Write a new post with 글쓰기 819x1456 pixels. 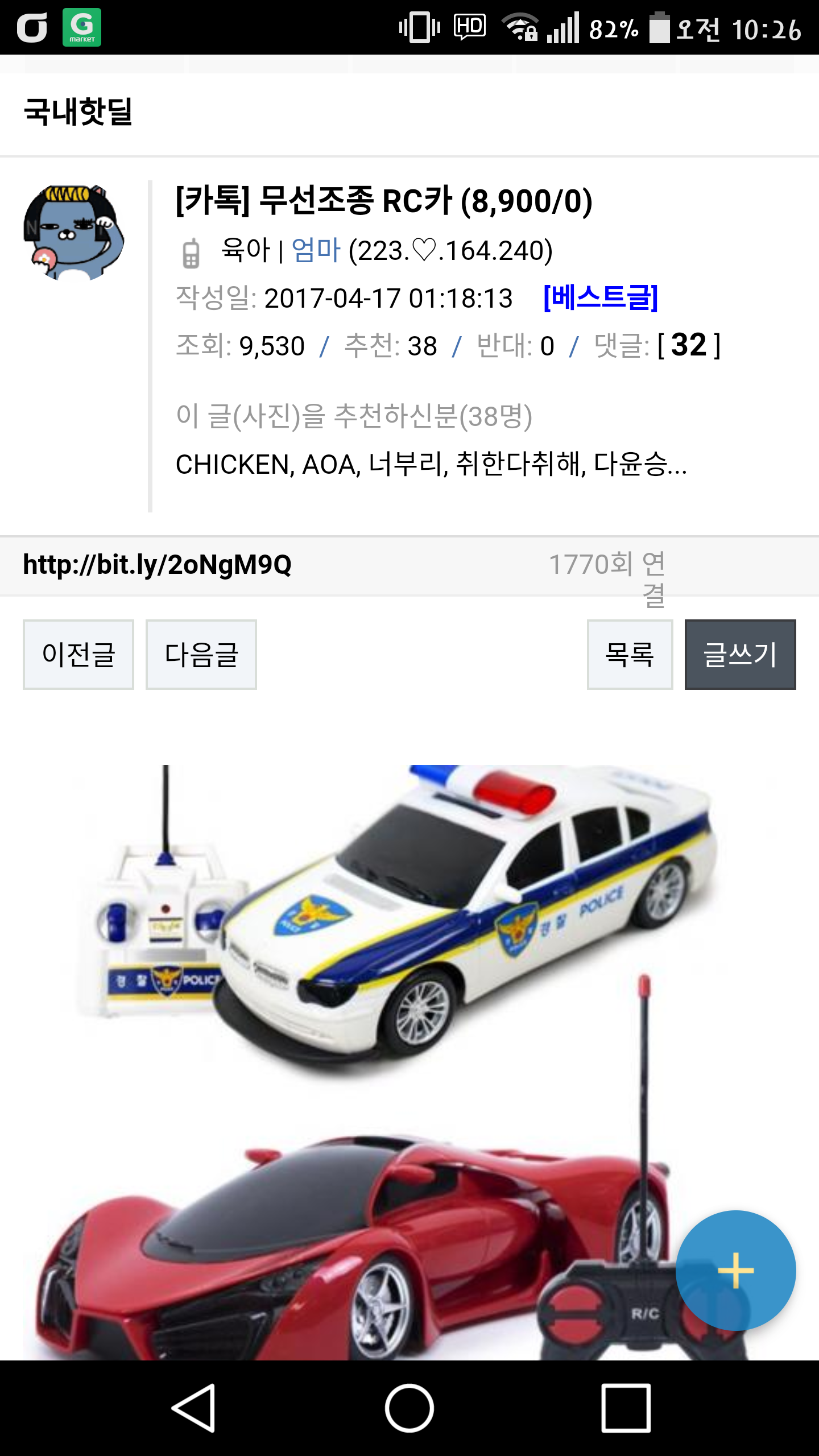(741, 655)
